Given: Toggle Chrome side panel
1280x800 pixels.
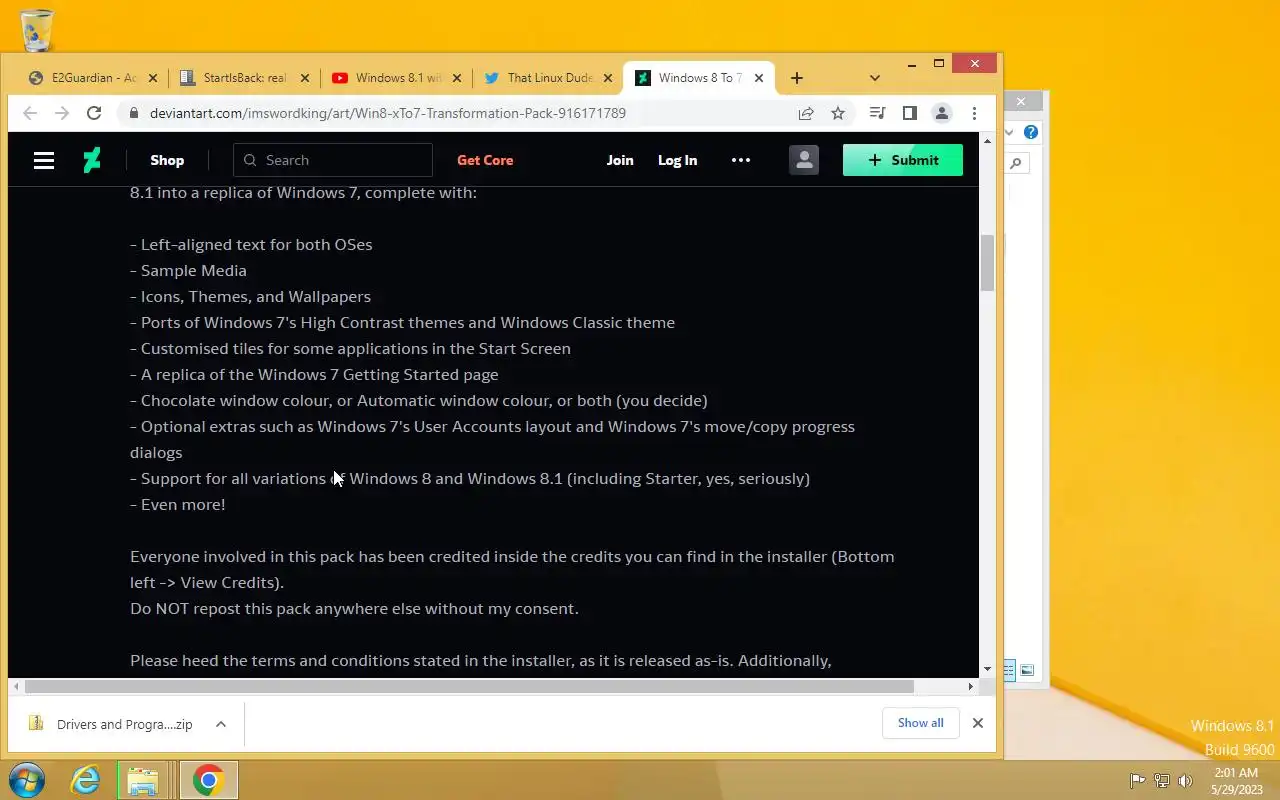Looking at the screenshot, I should pyautogui.click(x=910, y=113).
